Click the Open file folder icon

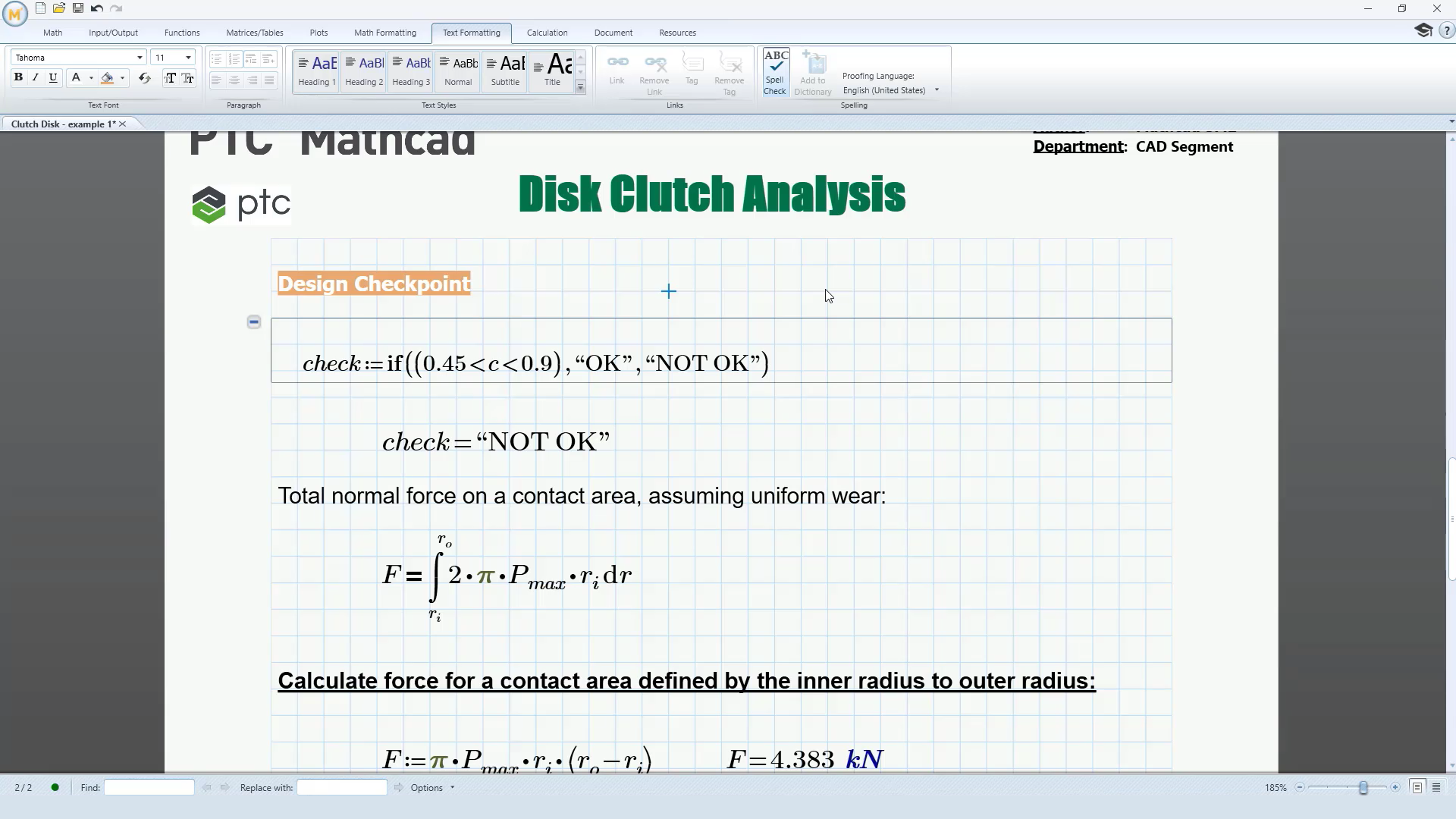pos(59,8)
